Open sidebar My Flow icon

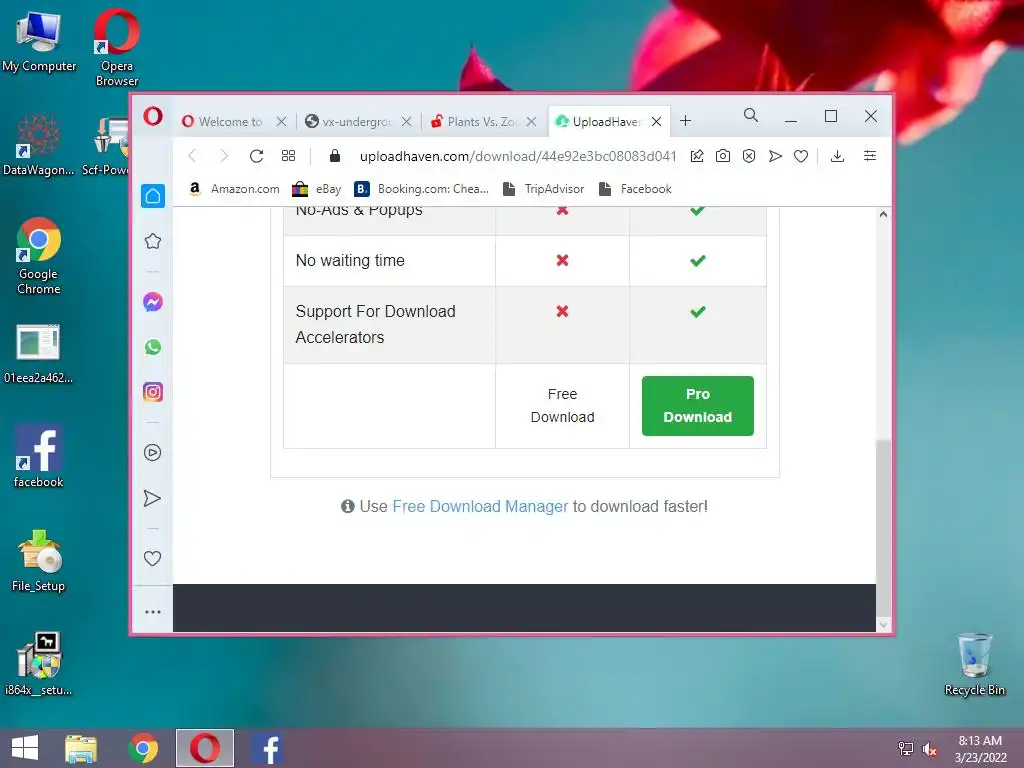click(x=153, y=498)
